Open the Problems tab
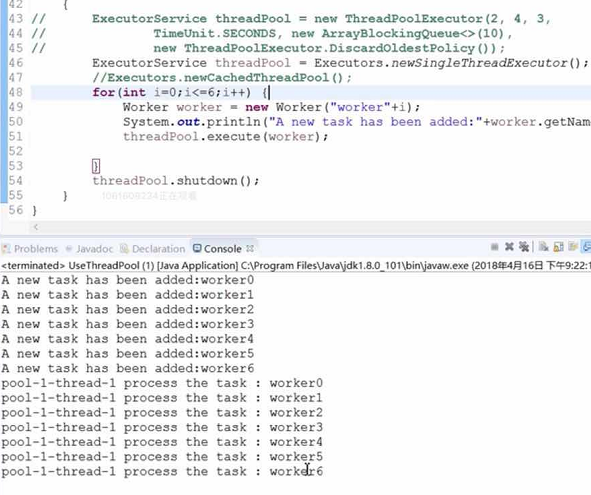This screenshot has height=495, width=591. coord(31,249)
